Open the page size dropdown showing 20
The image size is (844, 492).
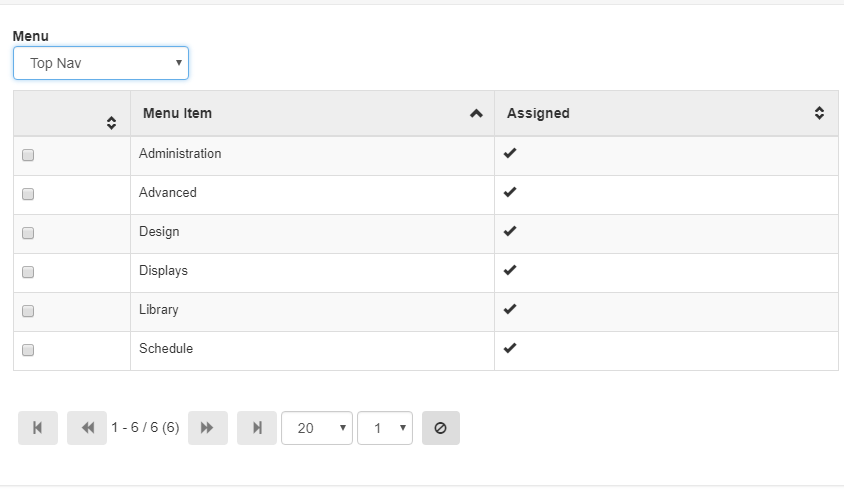(x=316, y=428)
